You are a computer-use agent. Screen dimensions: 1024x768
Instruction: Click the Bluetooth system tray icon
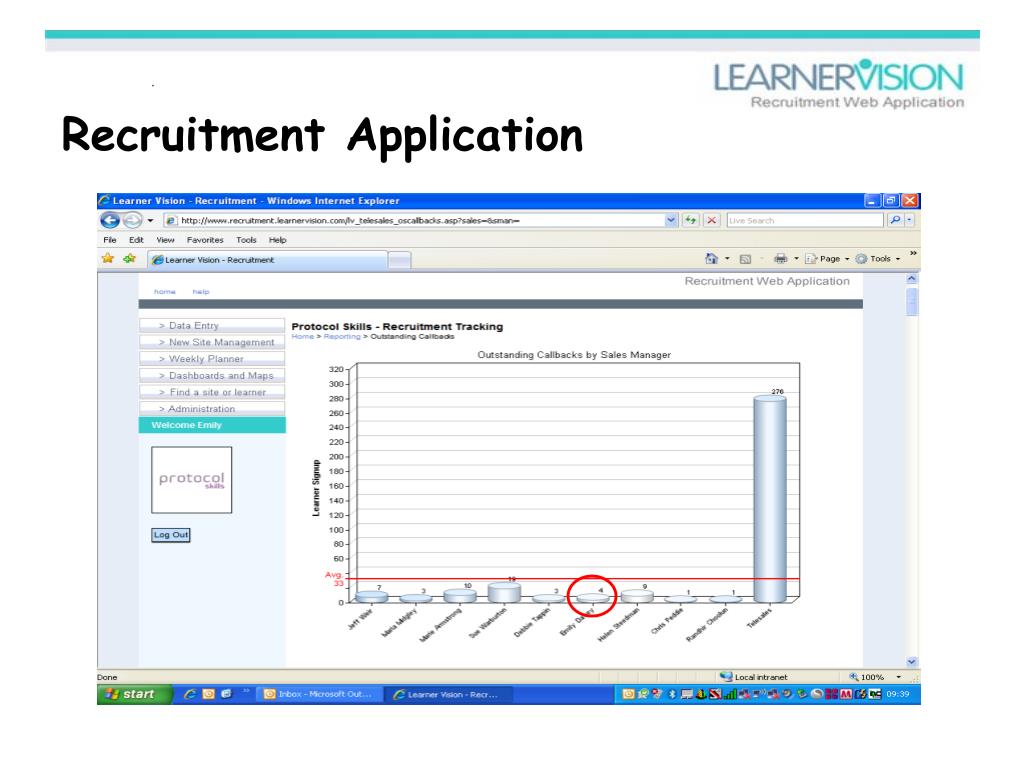671,694
